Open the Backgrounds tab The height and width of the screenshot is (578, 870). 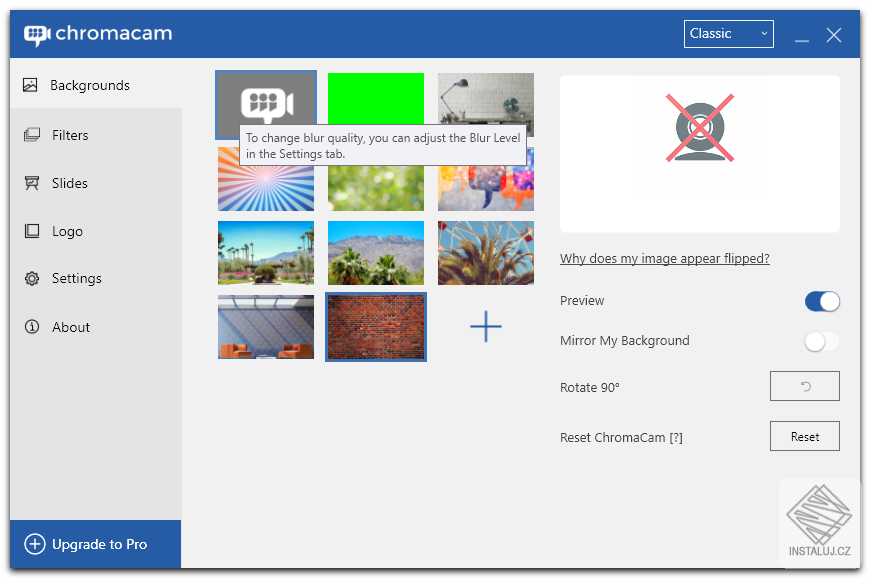95,85
